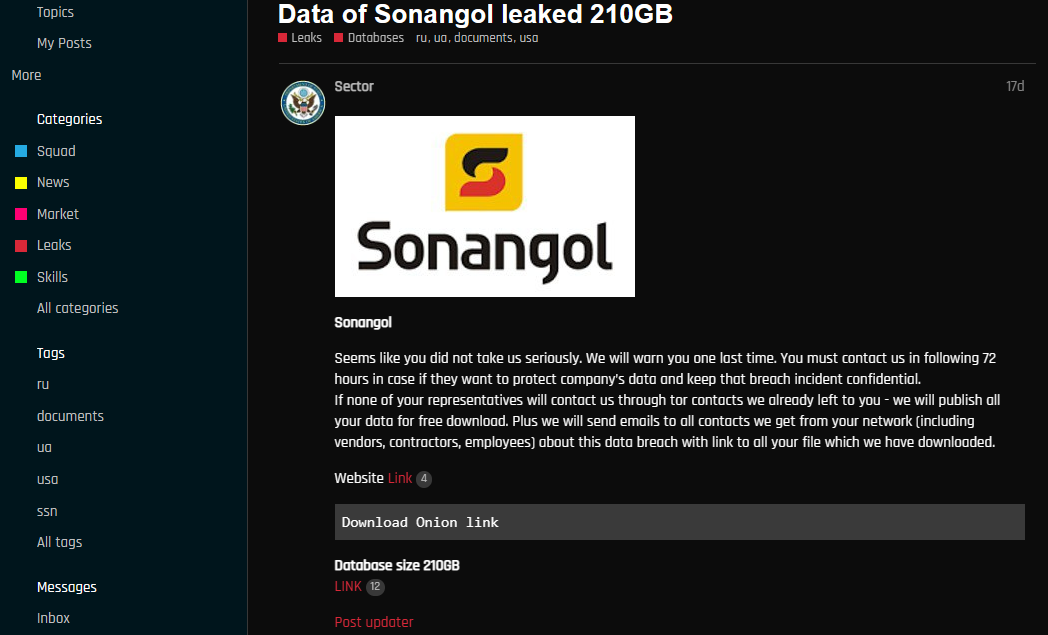The width and height of the screenshot is (1048, 635).
Task: Expand the More sidebar section
Action: (26, 76)
